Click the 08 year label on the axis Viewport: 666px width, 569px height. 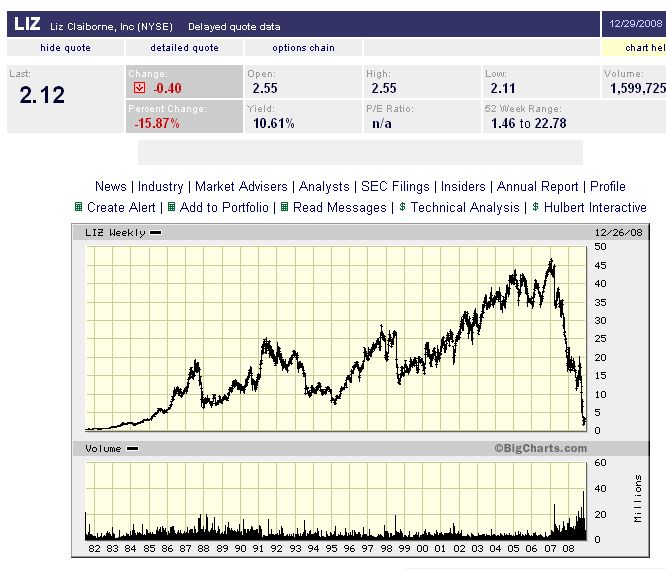point(568,548)
